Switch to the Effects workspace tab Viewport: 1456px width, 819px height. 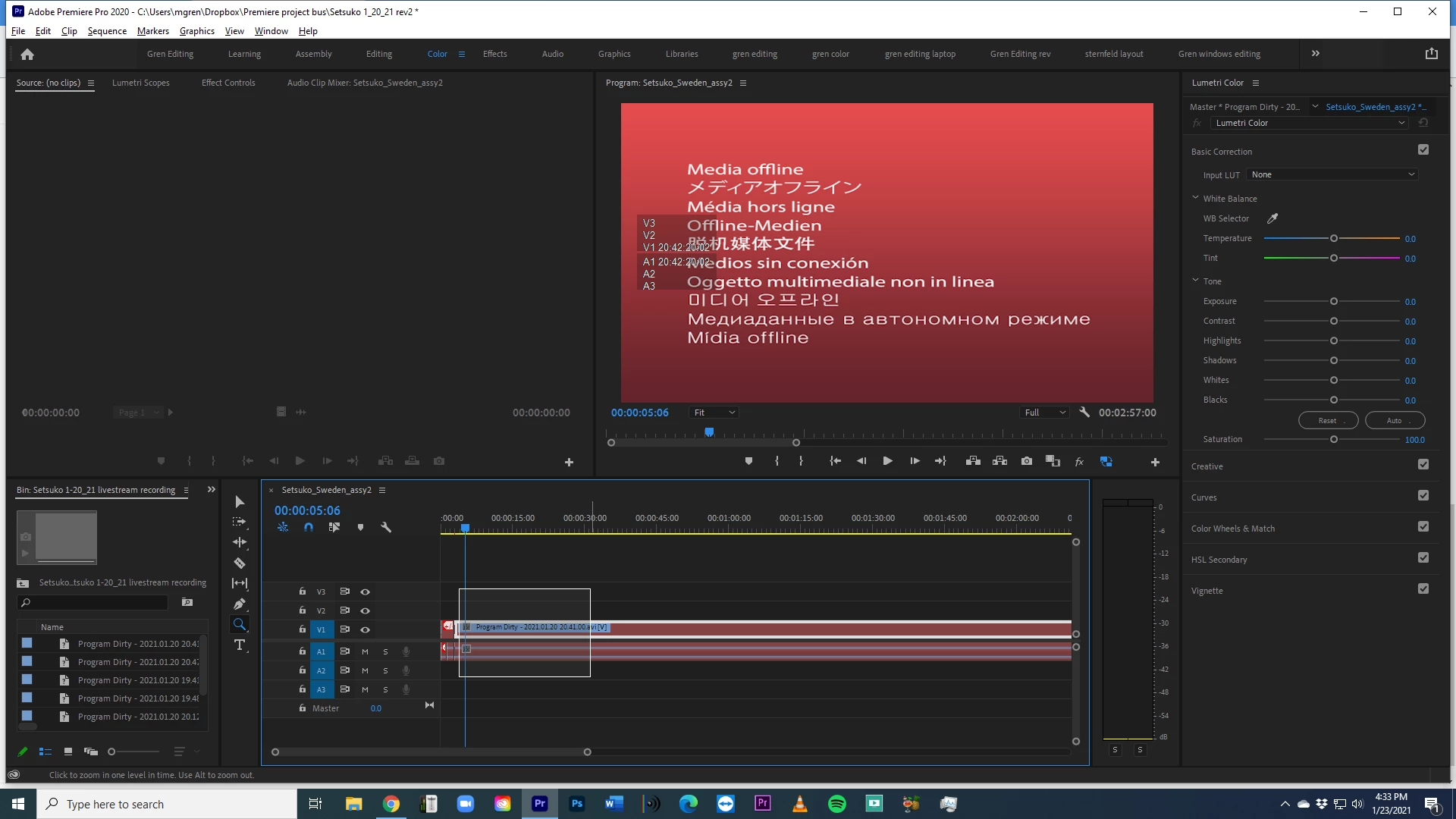point(494,54)
